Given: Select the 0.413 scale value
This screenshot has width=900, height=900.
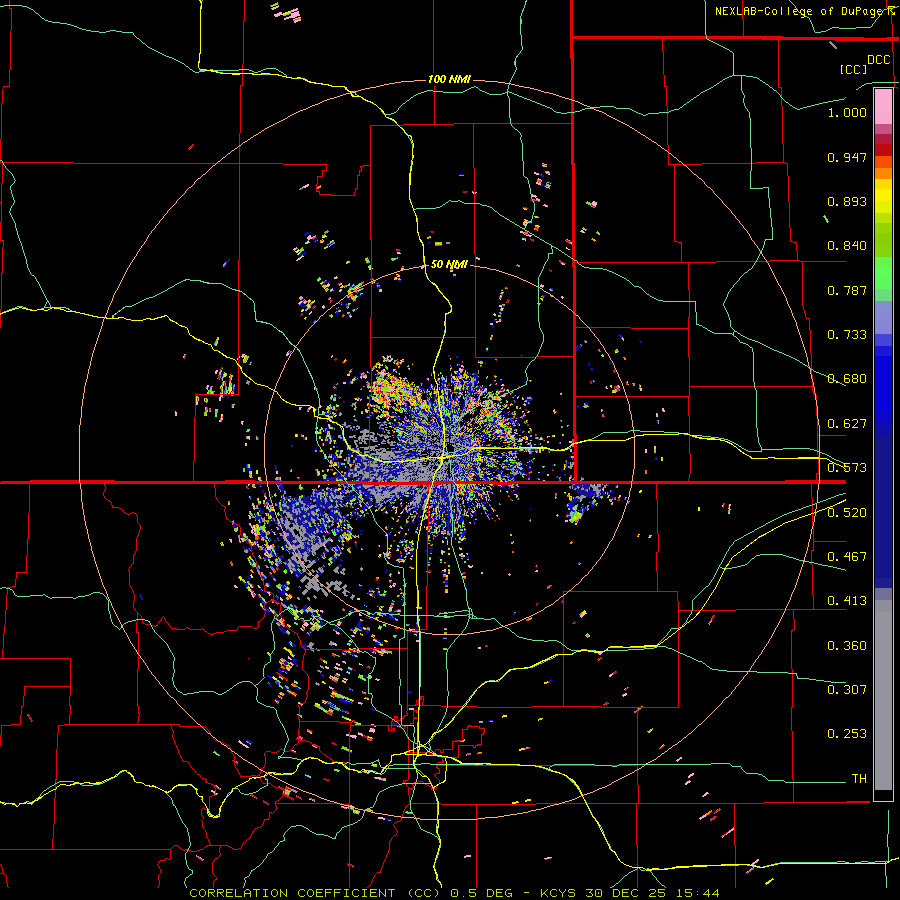Looking at the screenshot, I should coord(847,601).
